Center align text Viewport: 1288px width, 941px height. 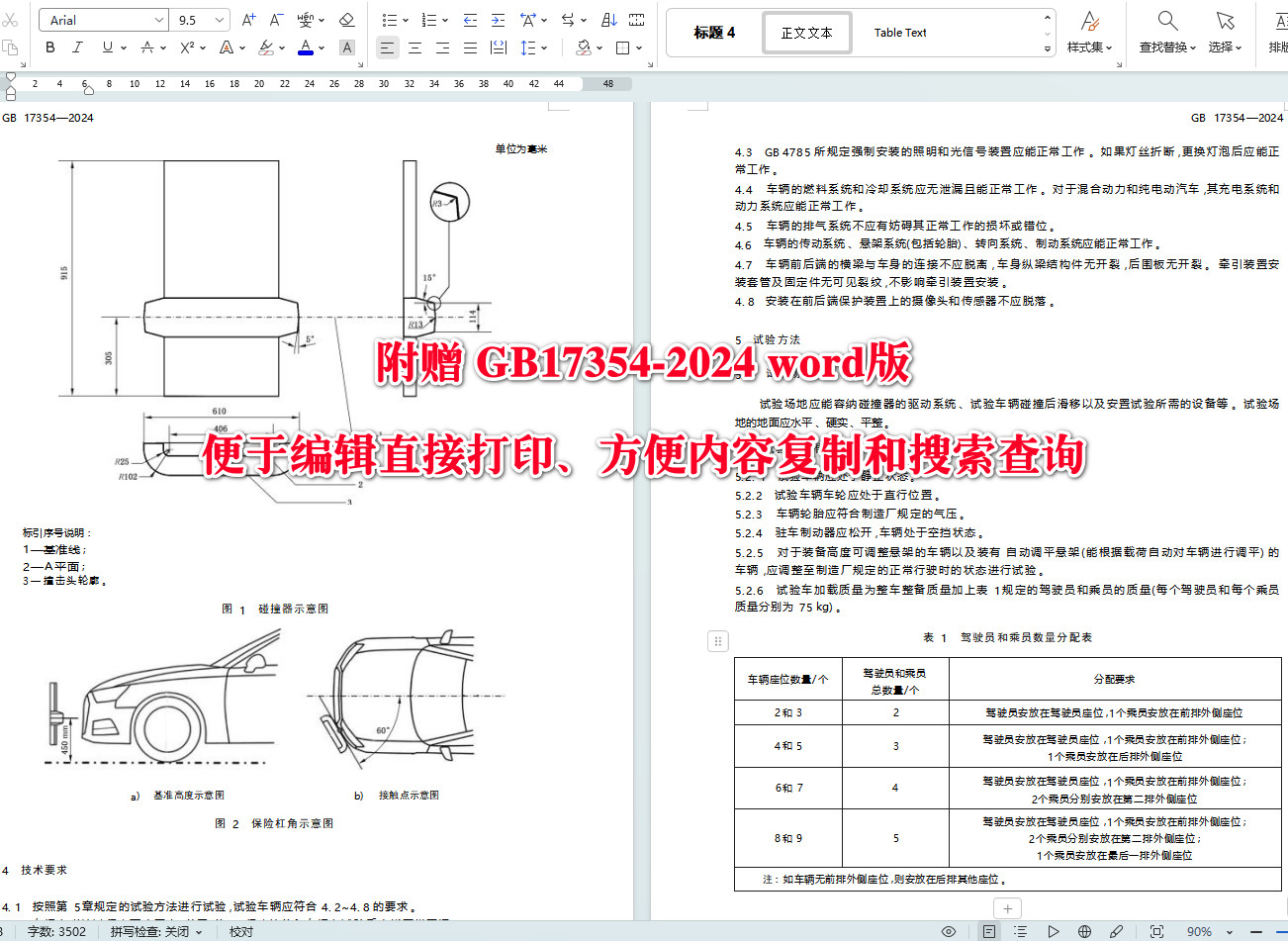click(x=414, y=47)
